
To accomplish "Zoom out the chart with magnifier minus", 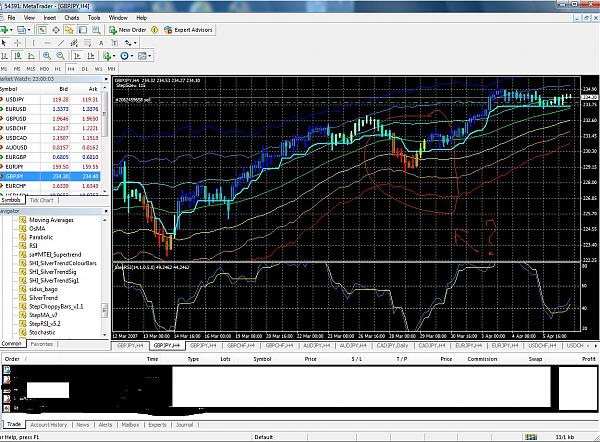I will [60, 56].
